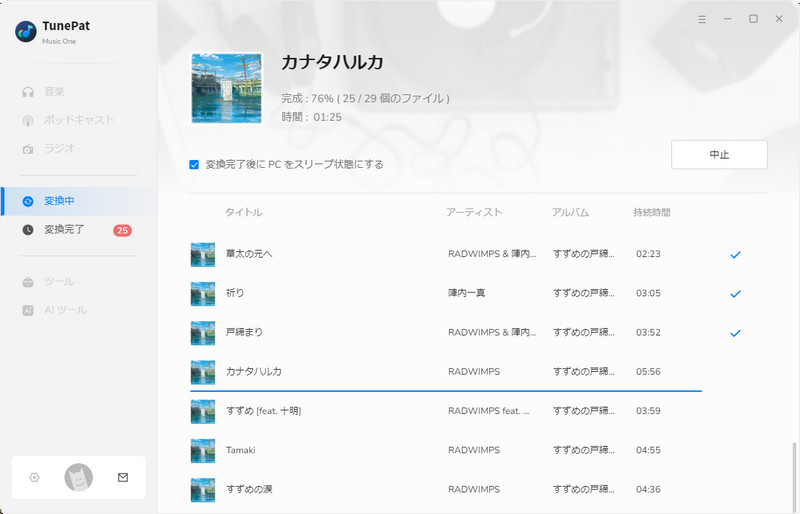Click the 時間 : 01:25 text
The image size is (800, 514).
click(x=311, y=117)
